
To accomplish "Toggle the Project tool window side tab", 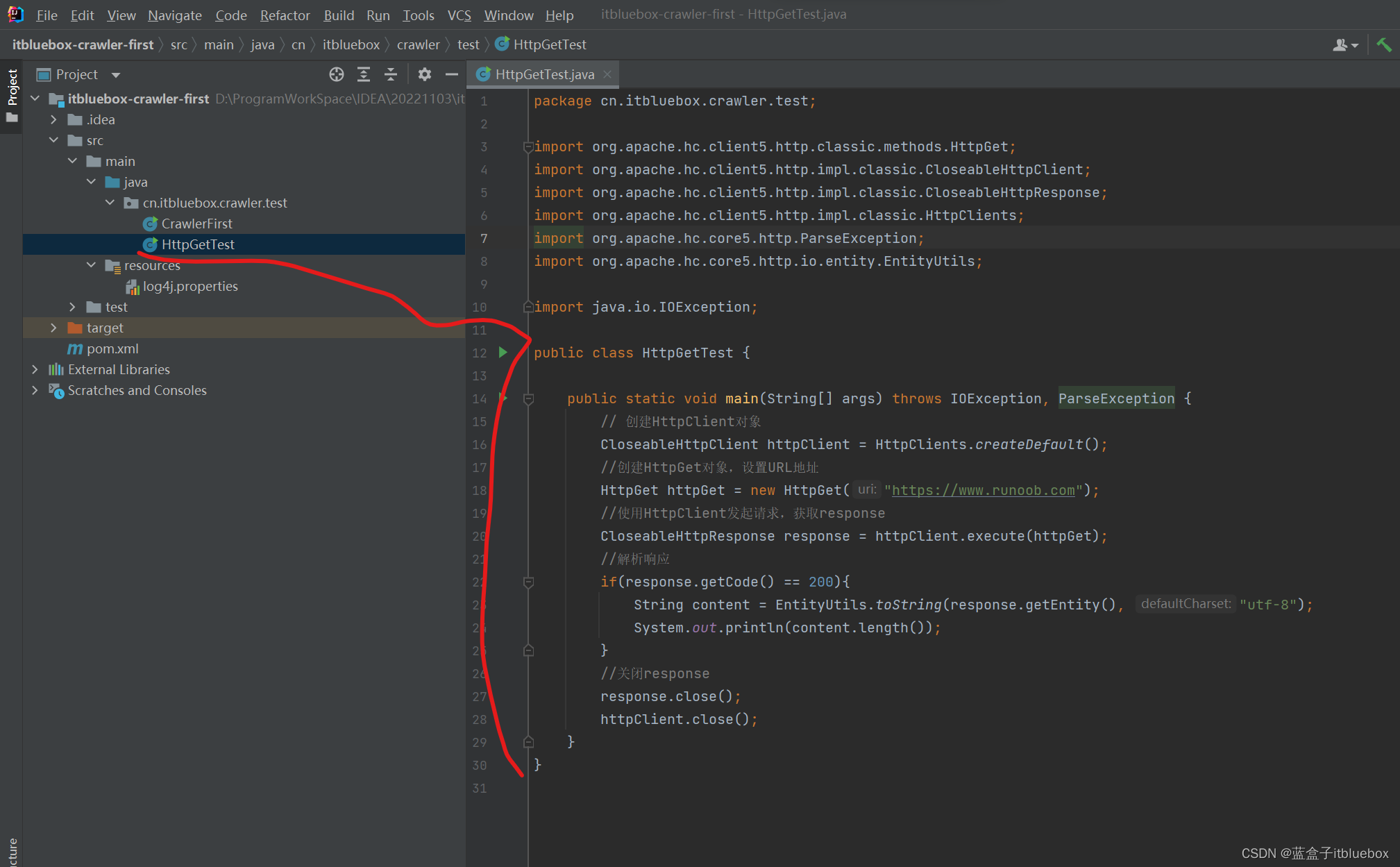I will coord(12,88).
